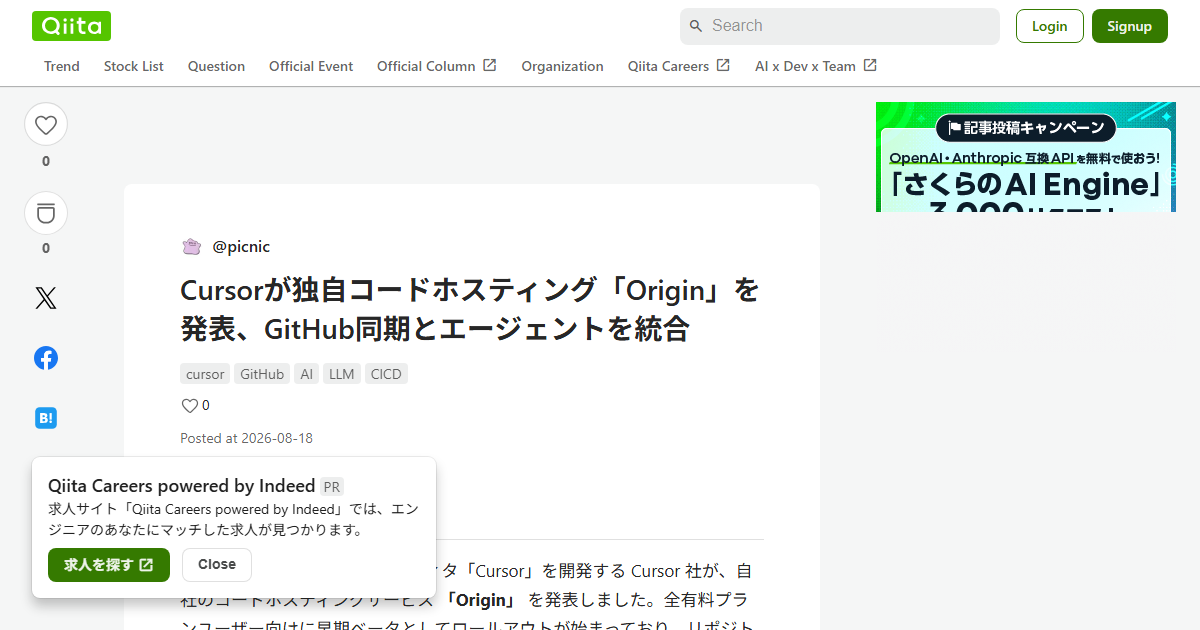Click the small heart under the tags
This screenshot has height=630, width=1200.
click(x=189, y=406)
